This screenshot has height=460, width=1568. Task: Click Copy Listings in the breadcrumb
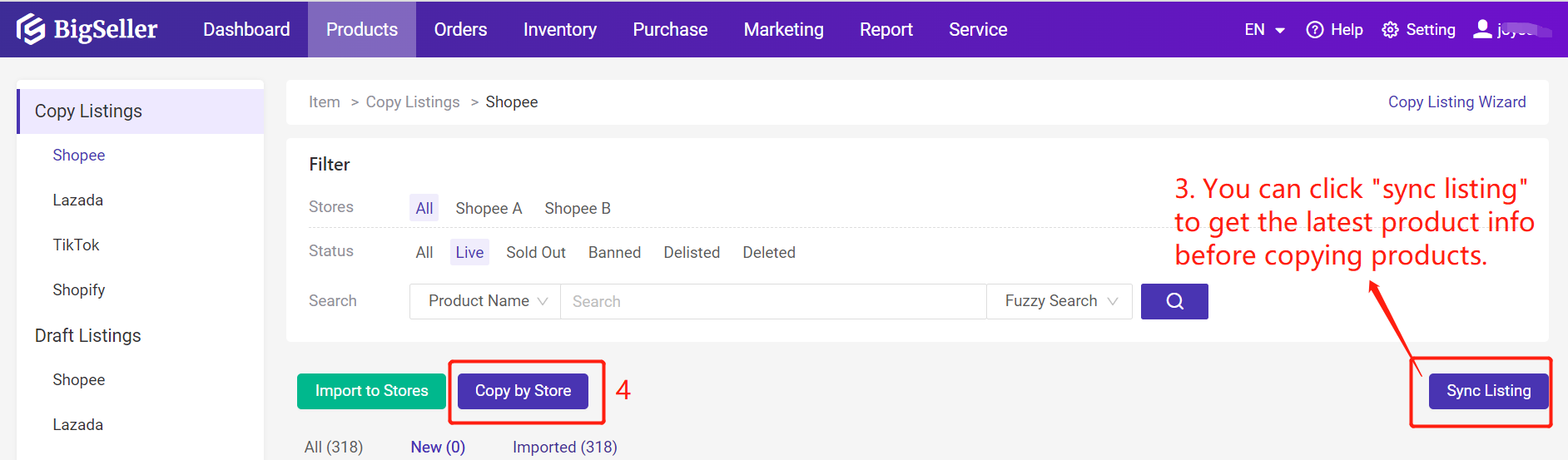click(413, 102)
